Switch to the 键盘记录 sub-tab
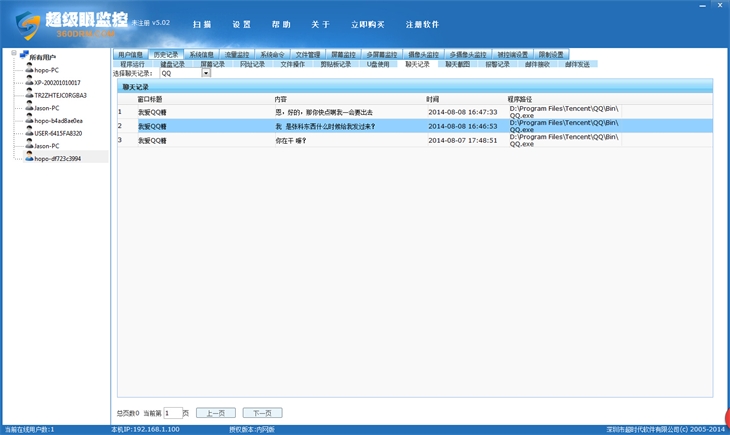Viewport: 730px width, 435px height. [x=172, y=64]
